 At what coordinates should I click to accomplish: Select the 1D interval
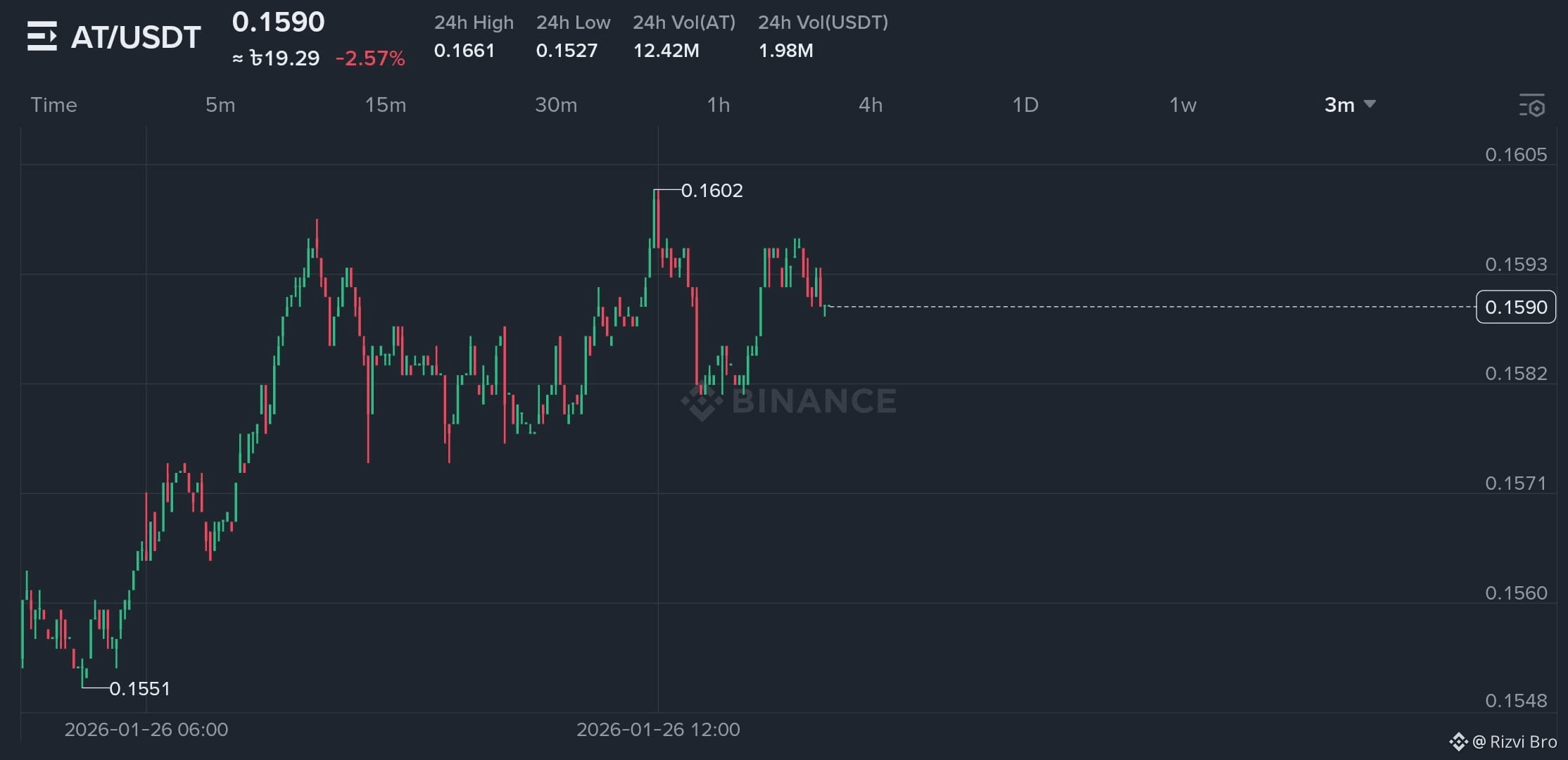pyautogui.click(x=1025, y=105)
